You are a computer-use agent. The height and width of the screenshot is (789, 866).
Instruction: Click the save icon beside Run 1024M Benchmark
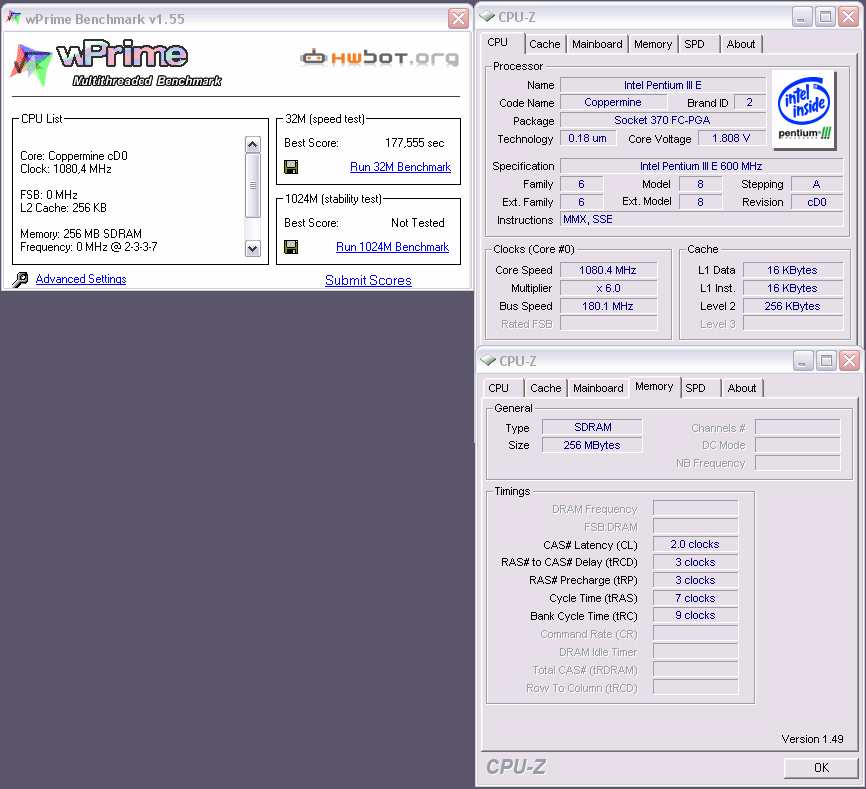(291, 247)
